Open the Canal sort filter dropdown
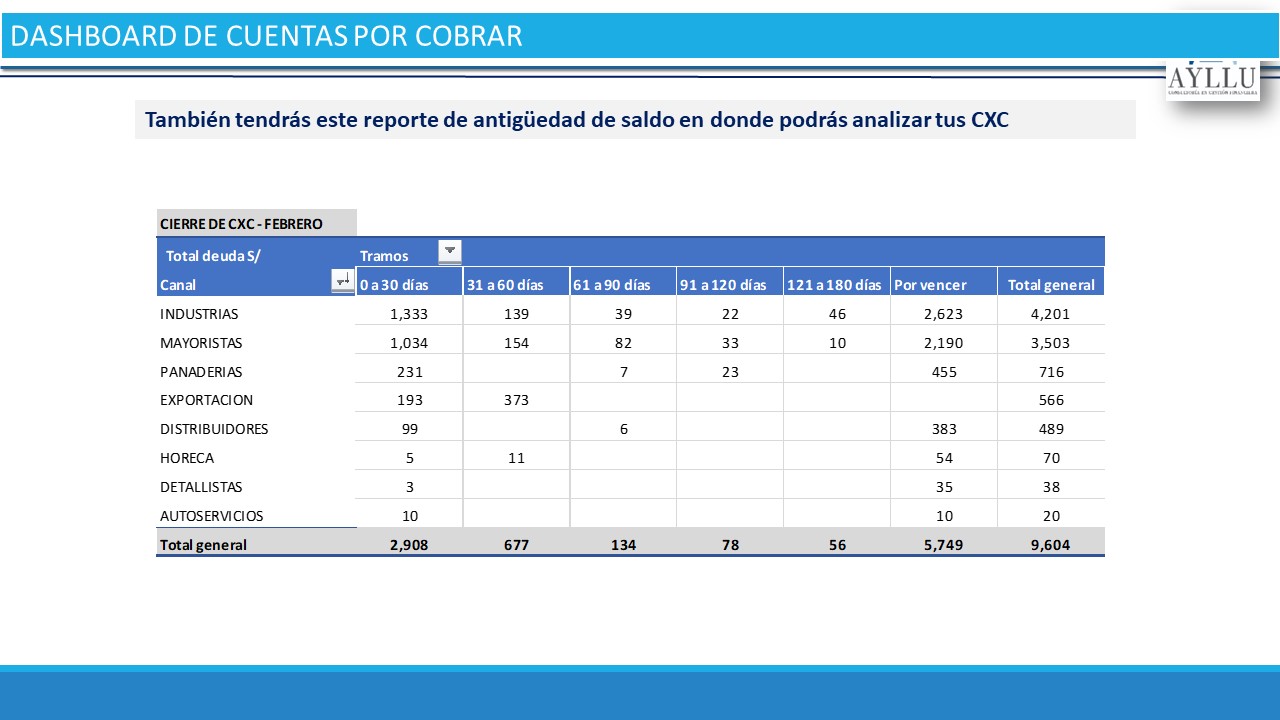 343,282
